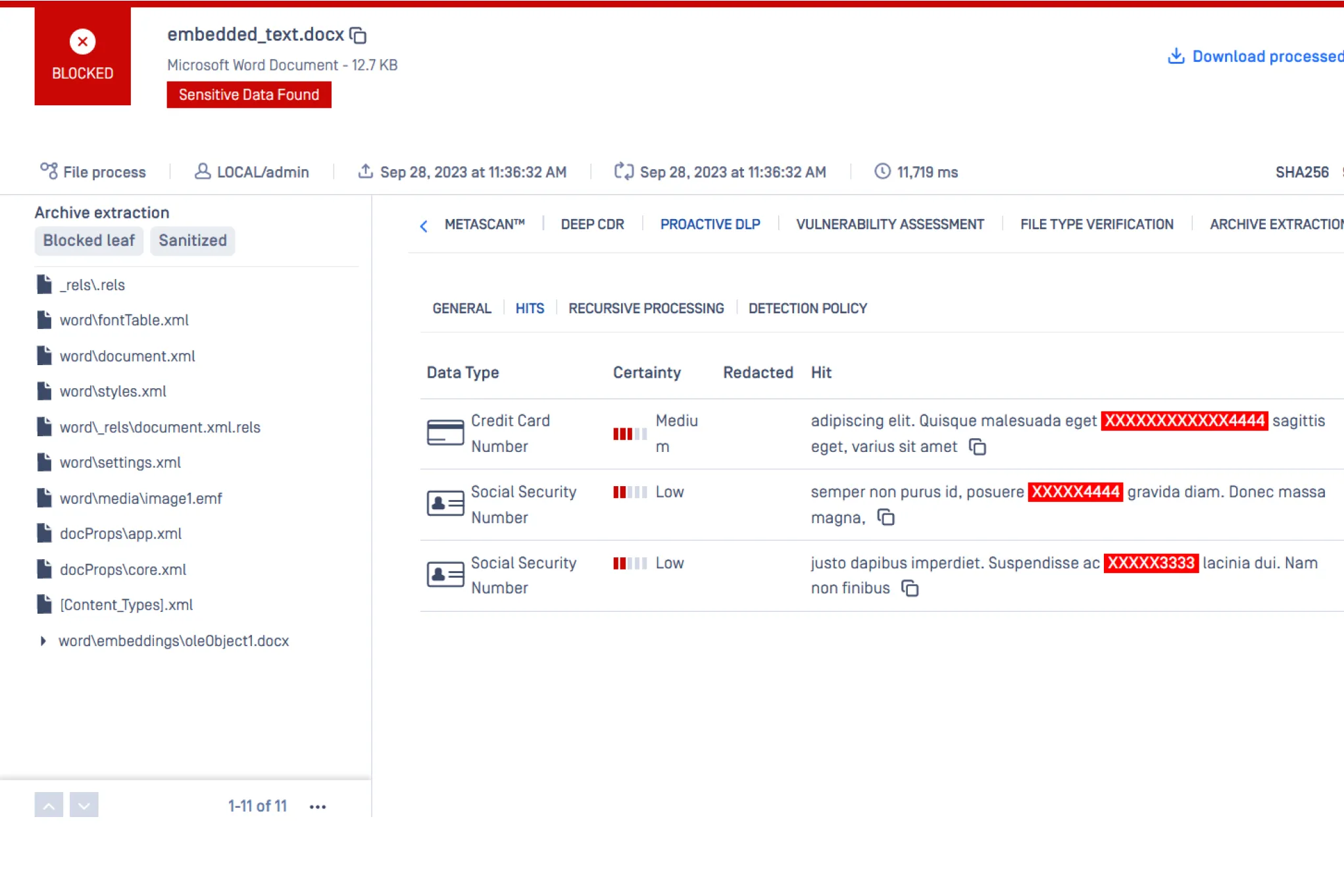Image resolution: width=1344 pixels, height=896 pixels.
Task: Open the Vulnerability Assessment tab
Action: (x=889, y=224)
